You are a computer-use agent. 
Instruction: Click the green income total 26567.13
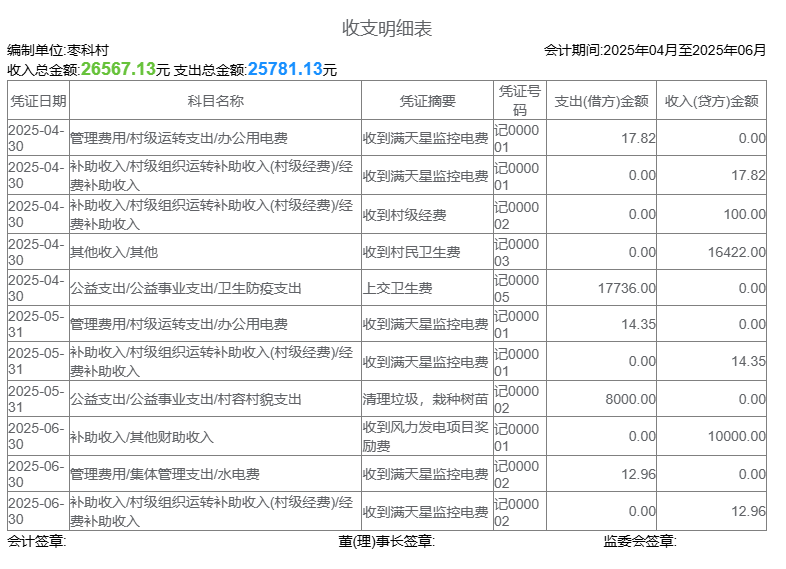pos(118,69)
